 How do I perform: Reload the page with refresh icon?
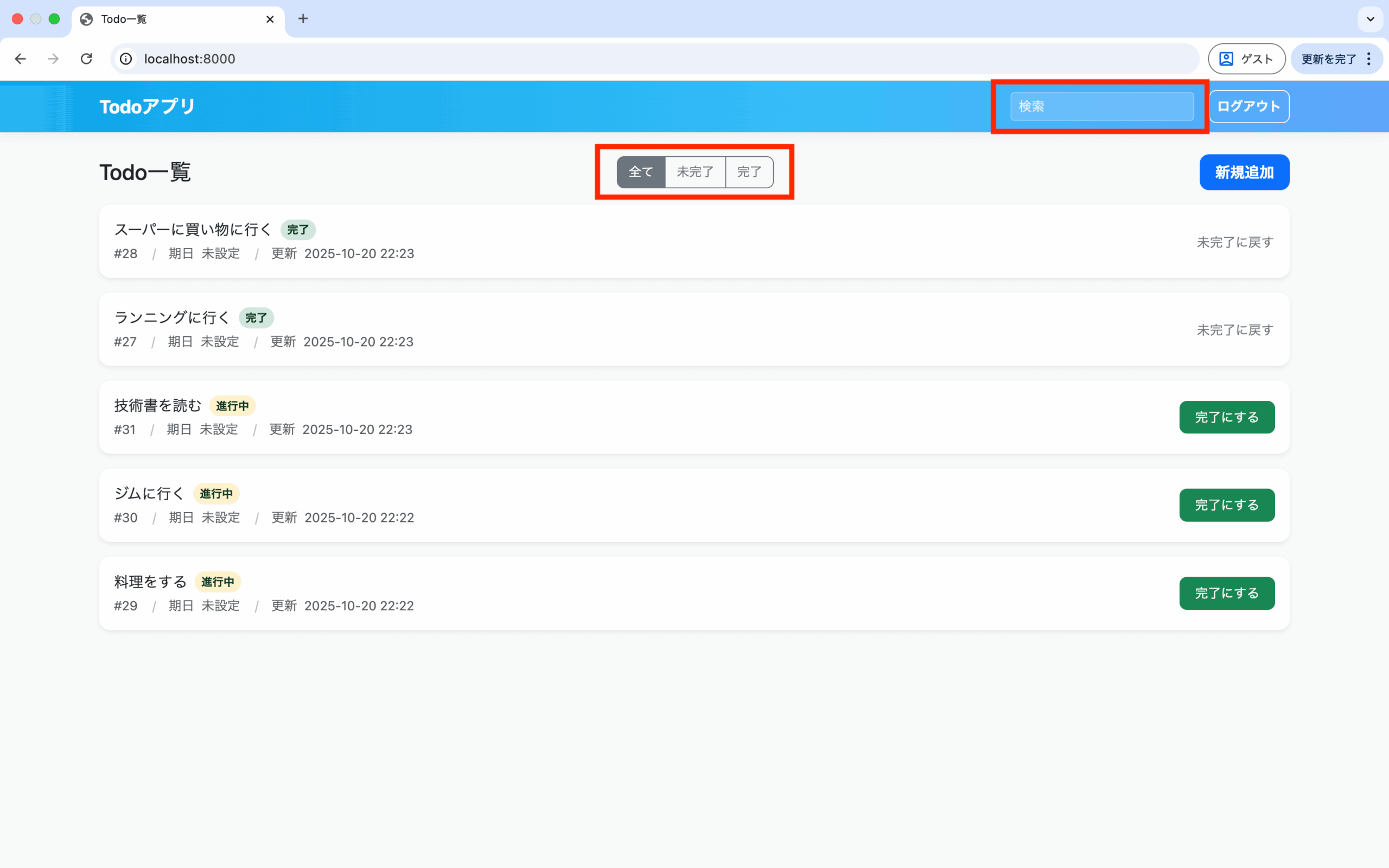click(87, 59)
